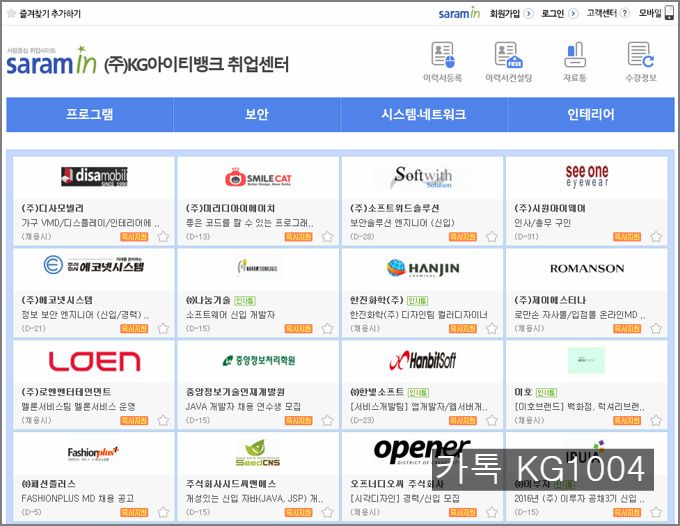Open job title 보안솔루션 엔지니어 (신입)
This screenshot has width=680, height=526.
pyautogui.click(x=402, y=223)
